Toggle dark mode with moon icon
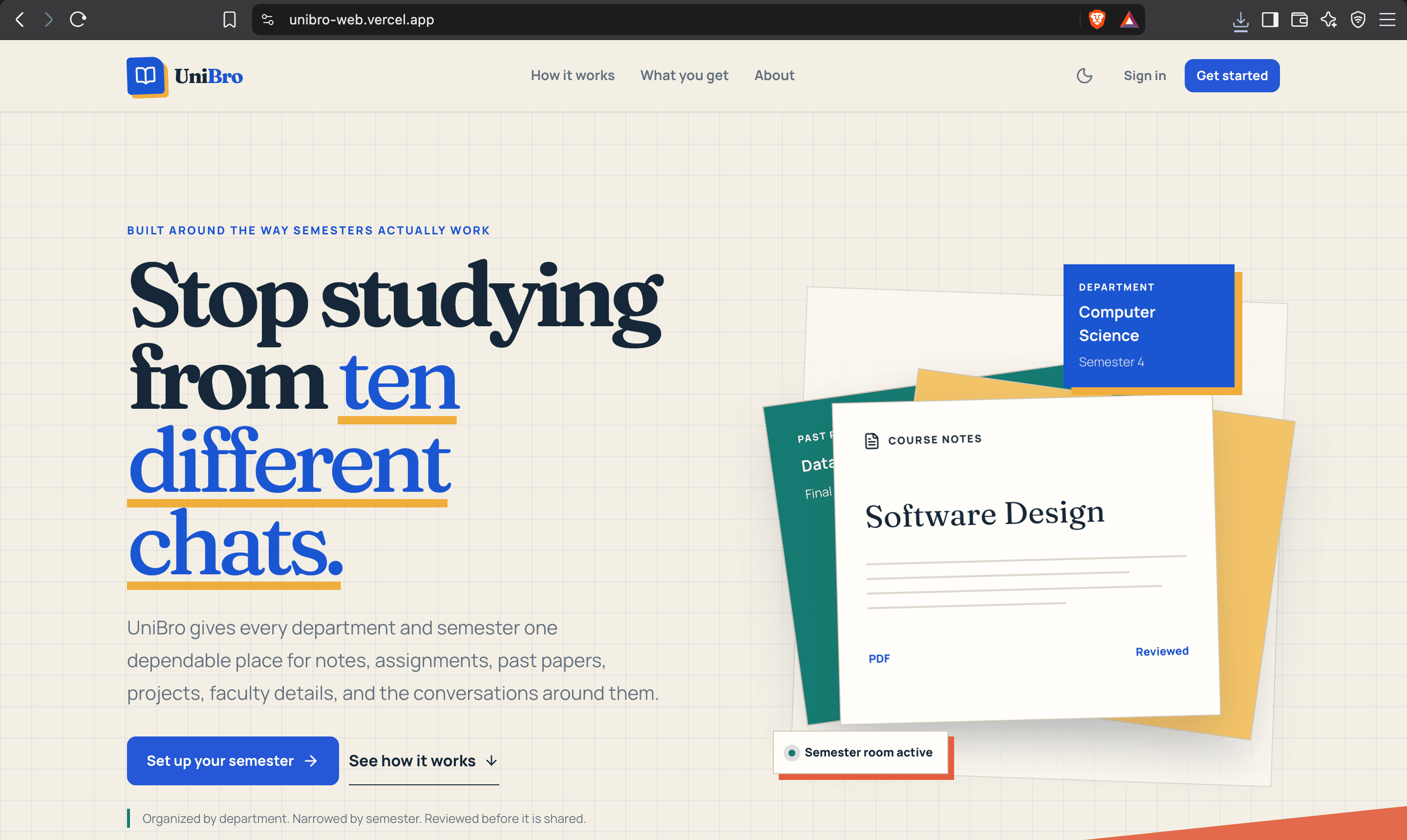 (1084, 76)
